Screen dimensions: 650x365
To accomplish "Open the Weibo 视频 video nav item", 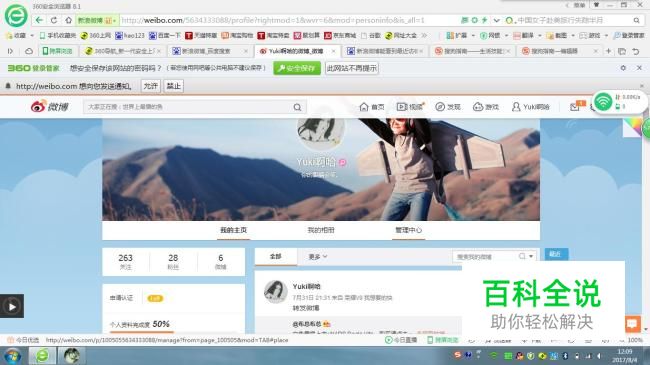I will coord(410,107).
